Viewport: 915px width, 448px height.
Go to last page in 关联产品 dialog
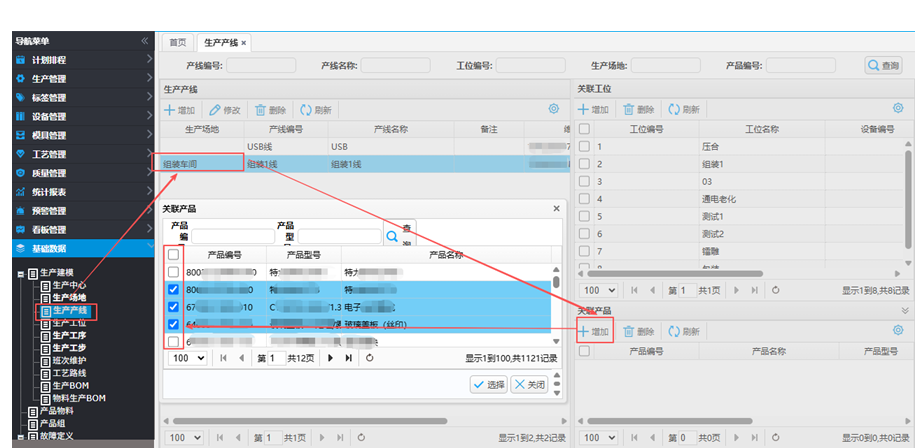click(348, 358)
